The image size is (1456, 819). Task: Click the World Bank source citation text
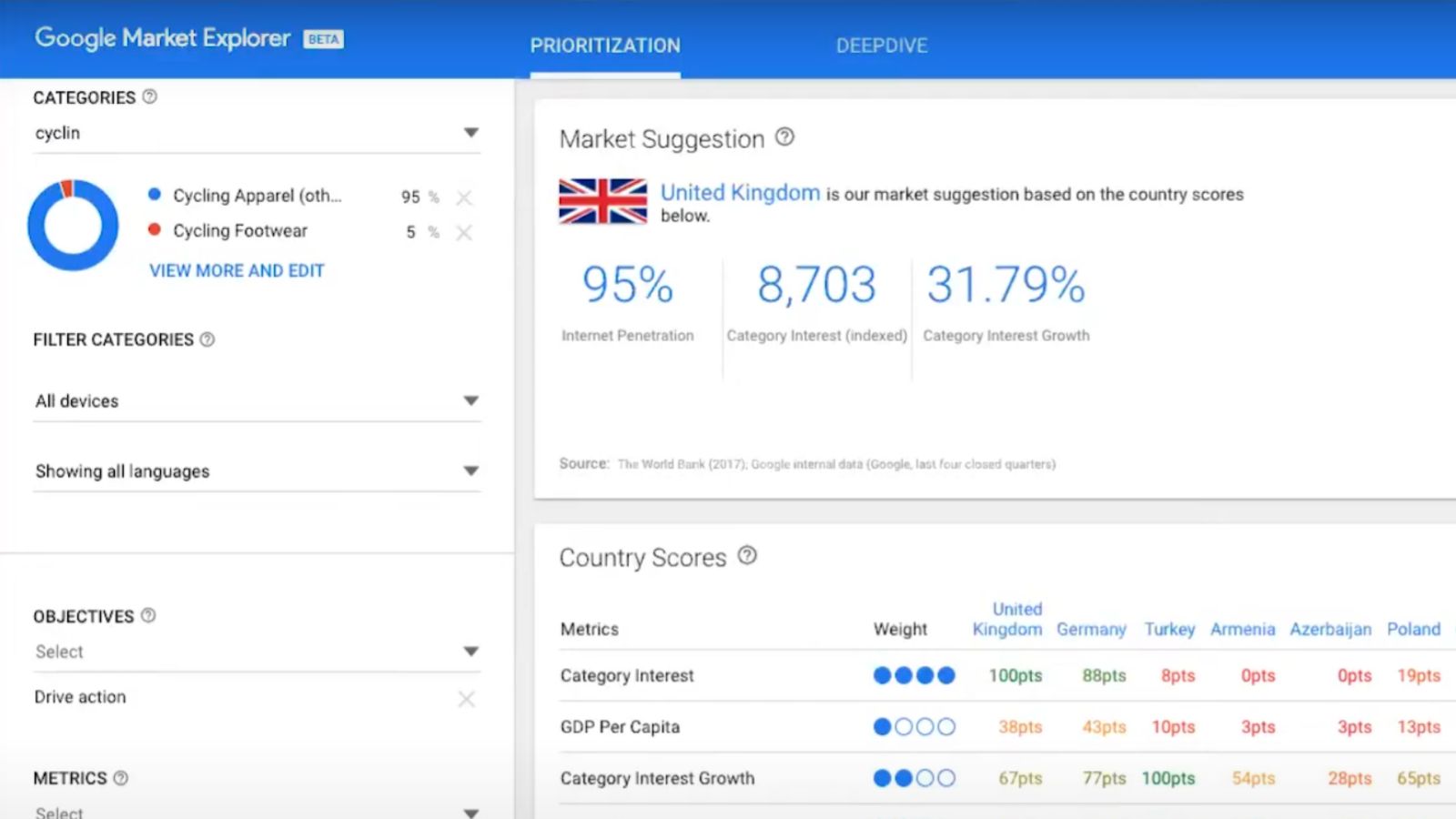click(x=836, y=464)
